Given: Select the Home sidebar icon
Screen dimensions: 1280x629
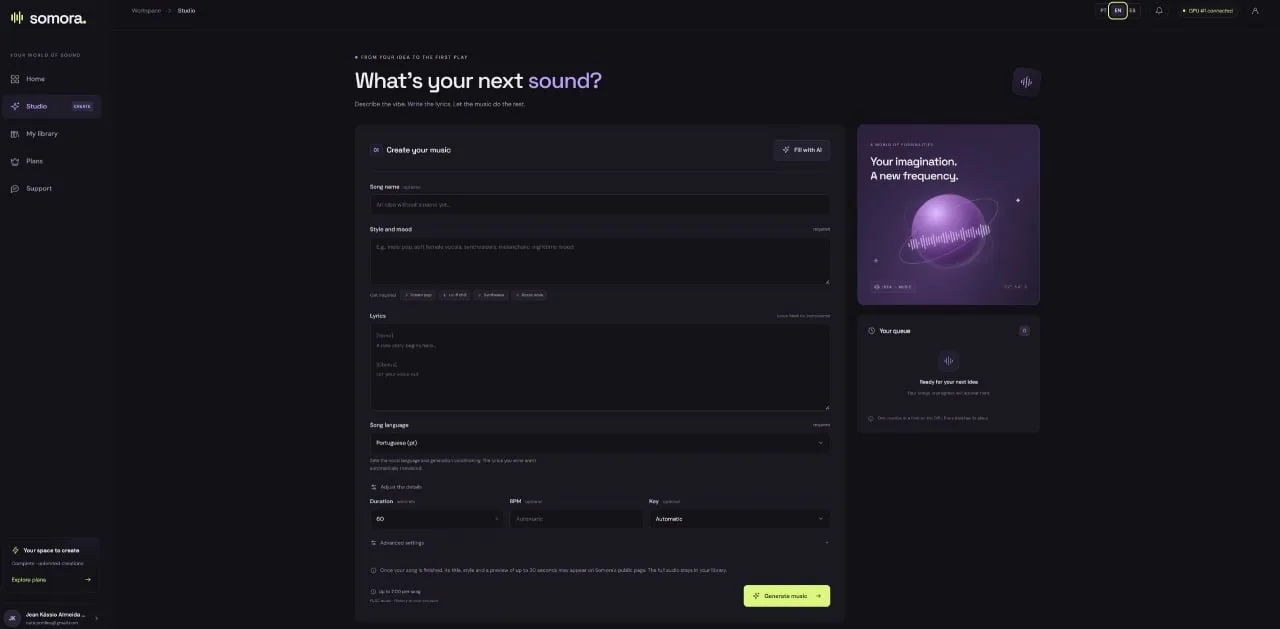Looking at the screenshot, I should (15, 79).
